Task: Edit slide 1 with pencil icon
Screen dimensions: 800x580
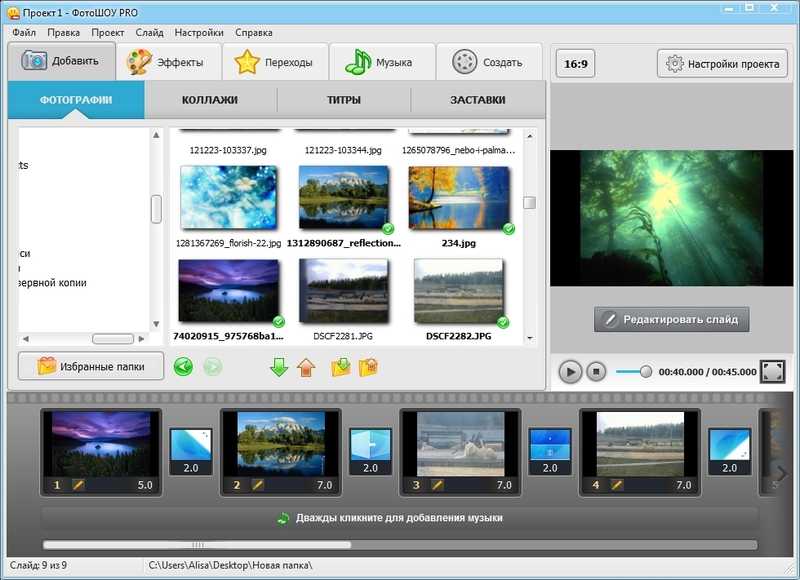Action: [x=78, y=485]
